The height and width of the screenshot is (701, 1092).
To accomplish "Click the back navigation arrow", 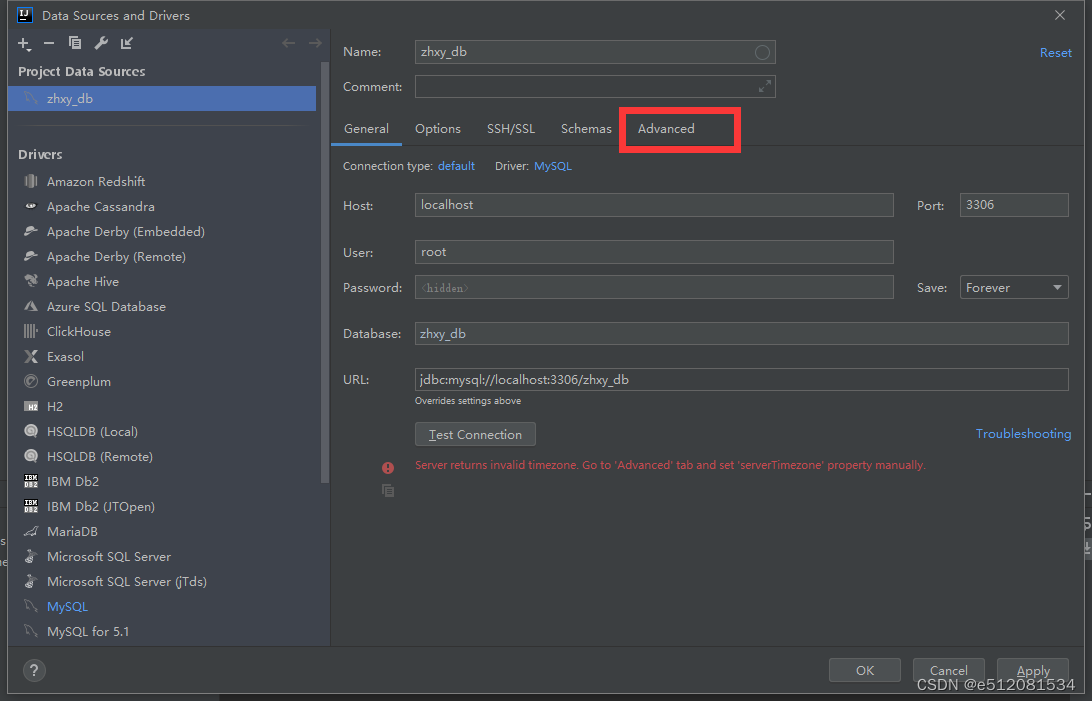I will 289,42.
